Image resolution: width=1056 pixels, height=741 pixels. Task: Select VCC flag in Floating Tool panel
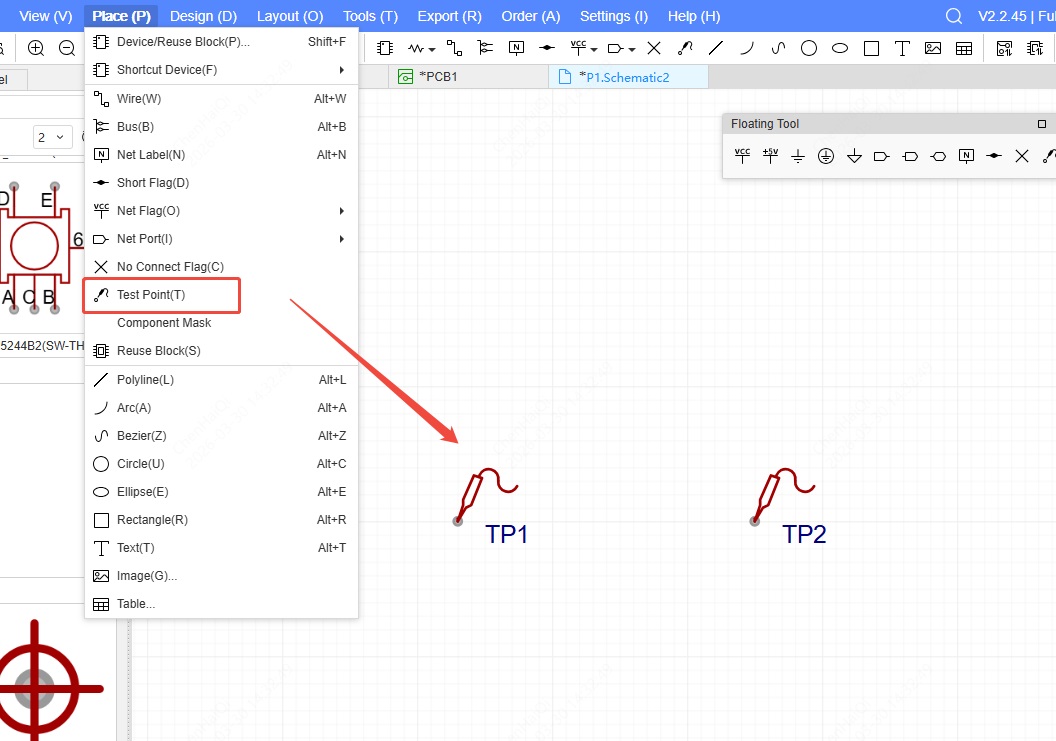(742, 156)
